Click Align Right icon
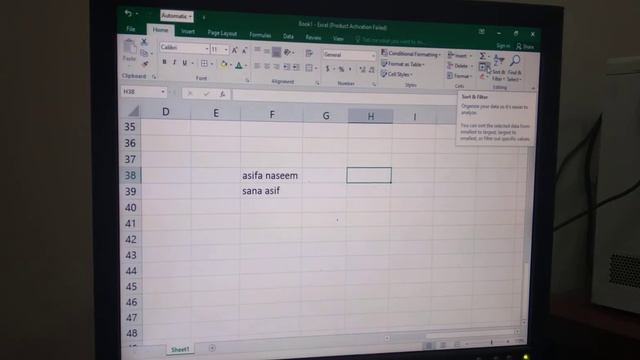Viewport: 640px width, 360px height. 276,67
